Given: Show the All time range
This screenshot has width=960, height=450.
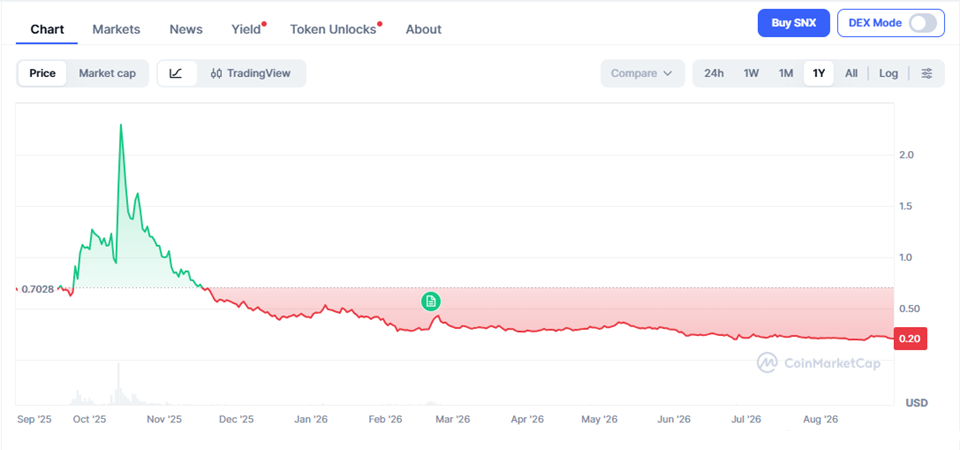Looking at the screenshot, I should pyautogui.click(x=851, y=73).
